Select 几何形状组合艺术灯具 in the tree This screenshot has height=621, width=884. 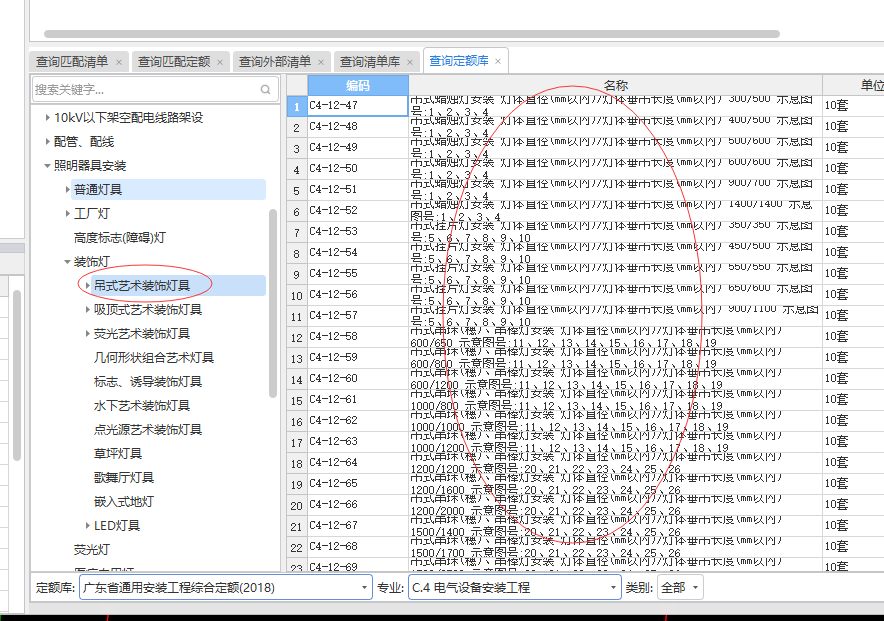pyautogui.click(x=153, y=358)
